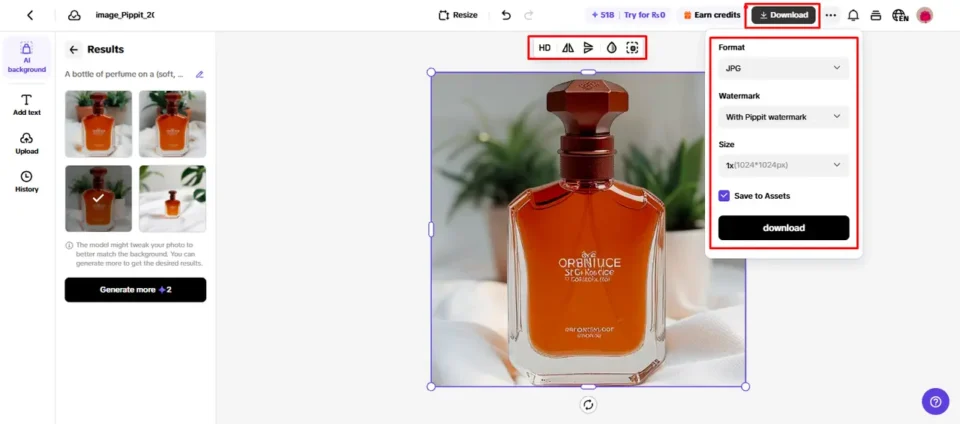The width and height of the screenshot is (960, 424).
Task: Click the rotate handle below the image
Action: 588,404
